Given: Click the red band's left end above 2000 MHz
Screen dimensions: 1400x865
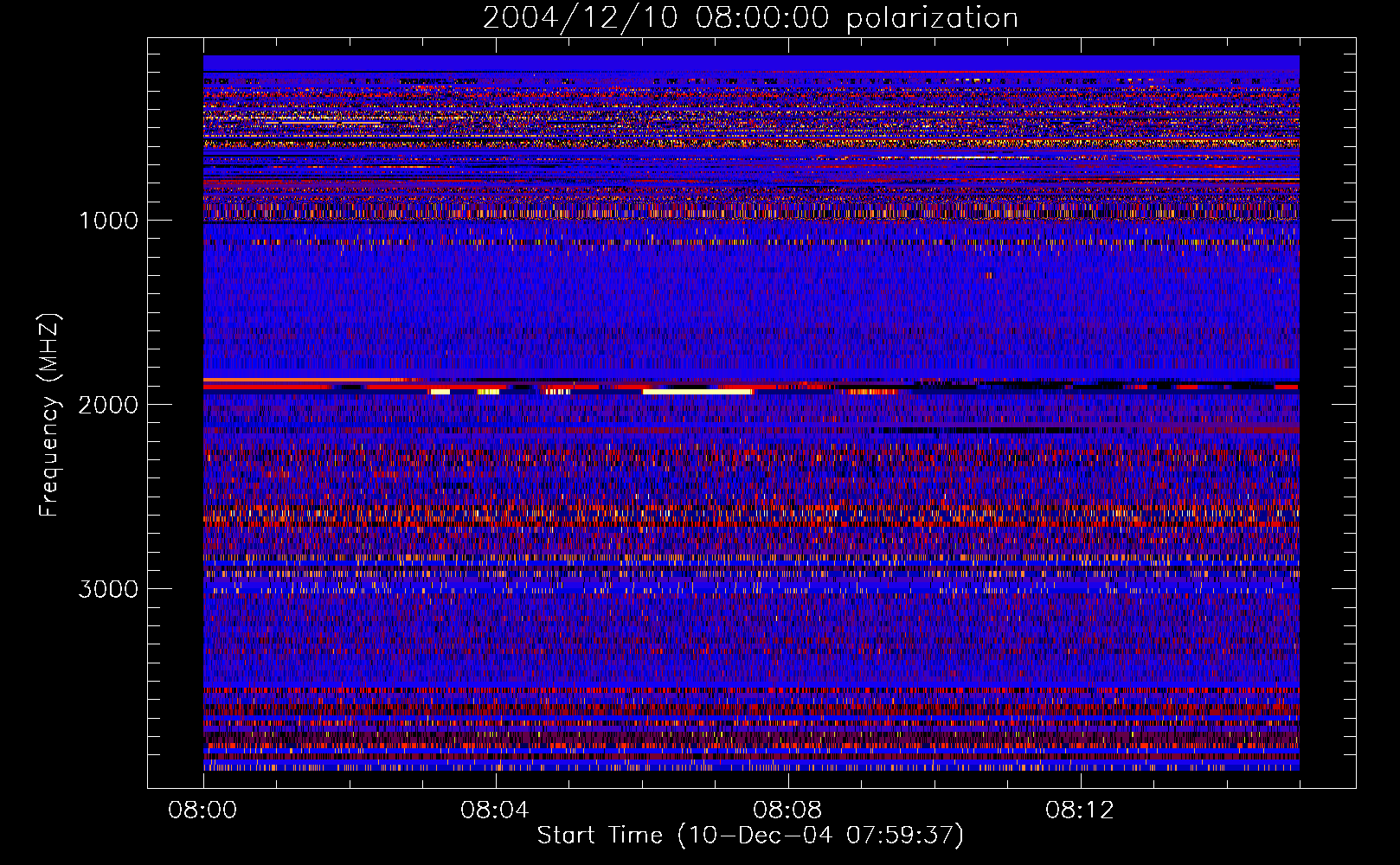Looking at the screenshot, I should [212, 380].
